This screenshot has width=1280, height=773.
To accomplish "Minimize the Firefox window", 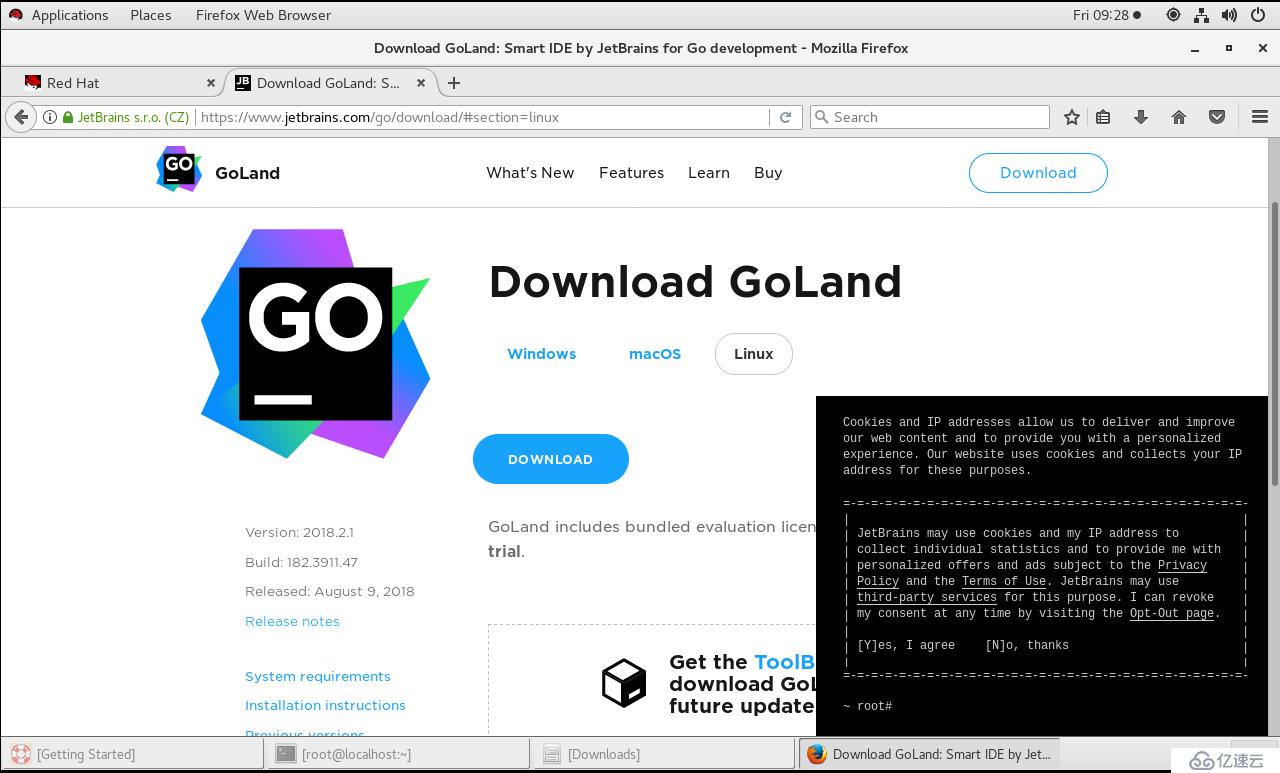I will 1196,48.
